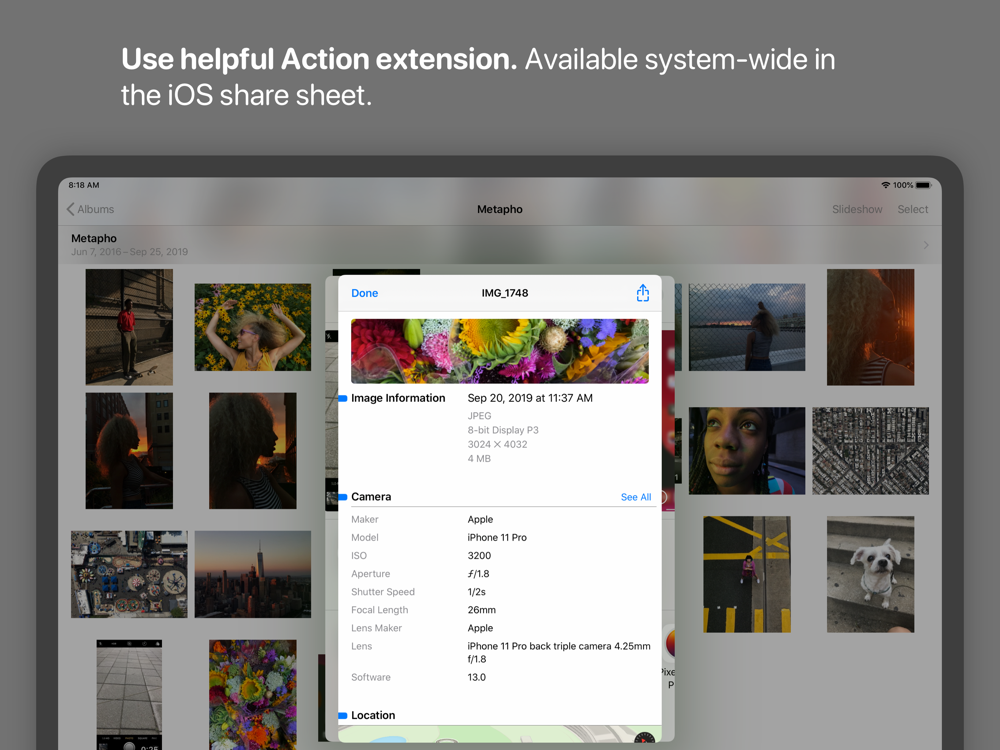This screenshot has height=750, width=1000.
Task: Open sunset silhouette photo beside buildings
Action: pyautogui.click(x=129, y=451)
